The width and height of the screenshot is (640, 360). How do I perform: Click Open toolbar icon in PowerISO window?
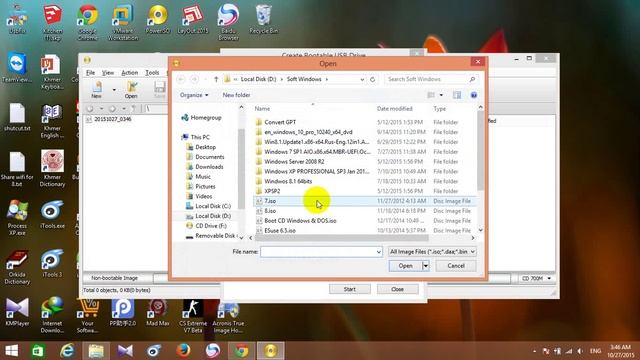131,89
